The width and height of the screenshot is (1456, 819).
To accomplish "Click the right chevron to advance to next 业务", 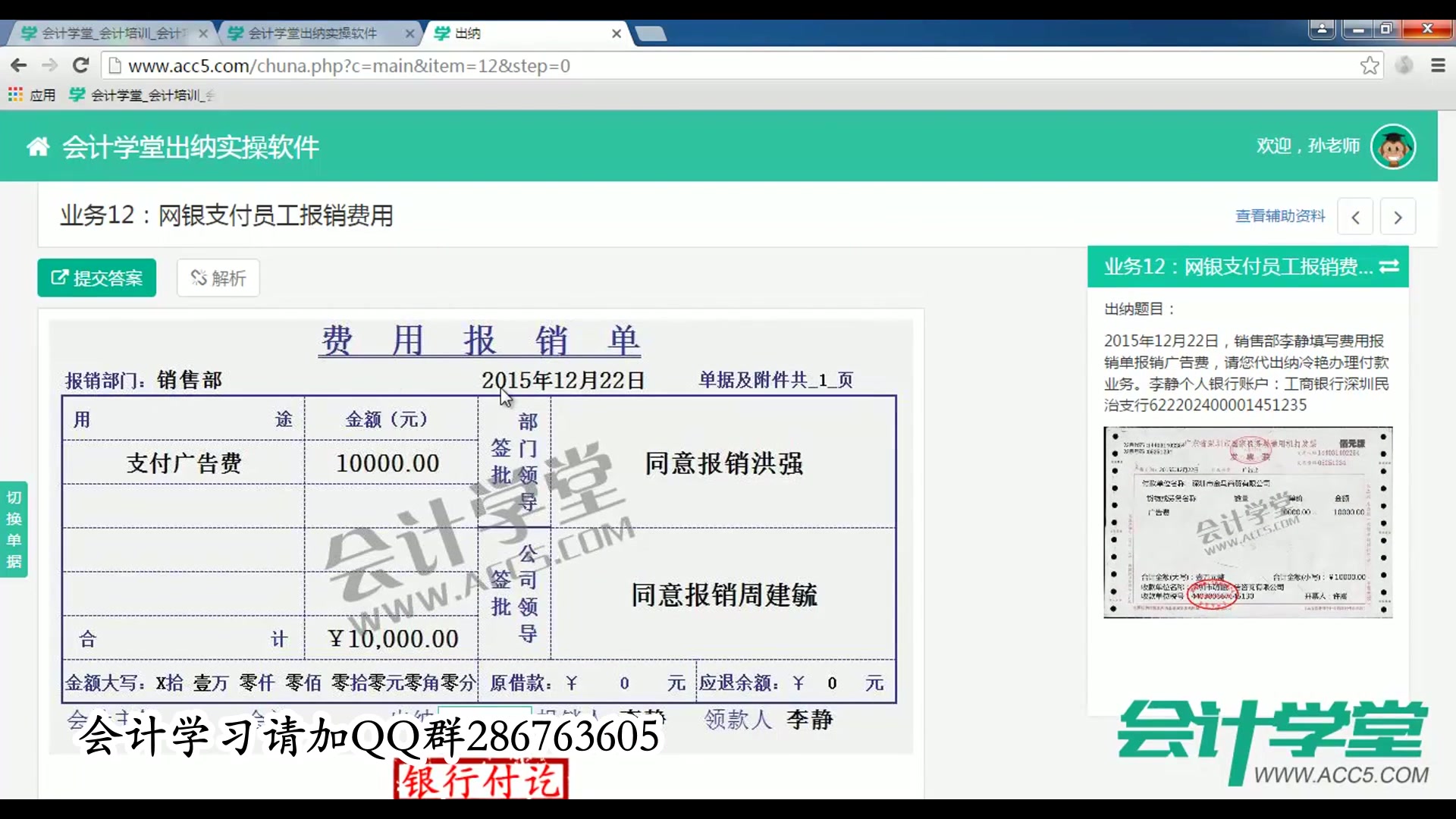I will [x=1398, y=217].
